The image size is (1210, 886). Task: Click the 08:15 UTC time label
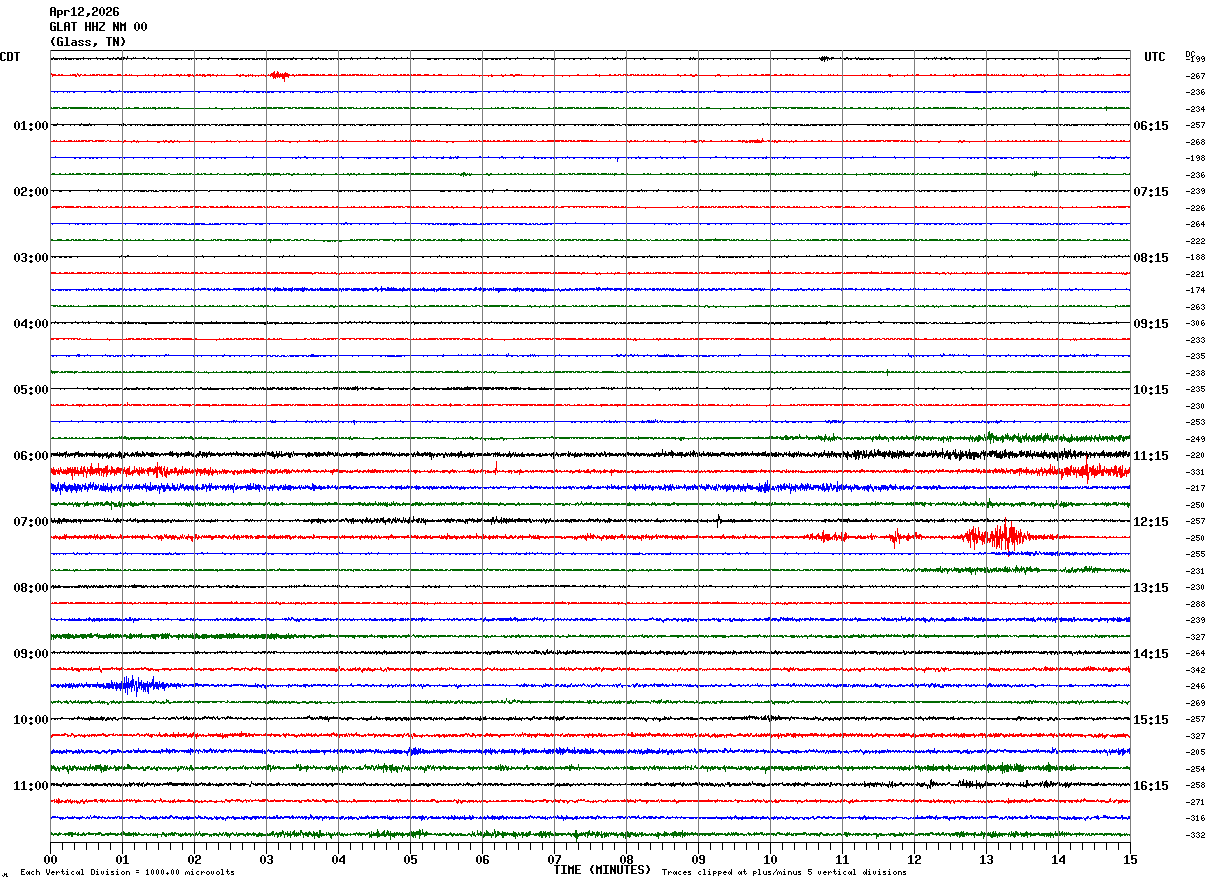click(1150, 258)
